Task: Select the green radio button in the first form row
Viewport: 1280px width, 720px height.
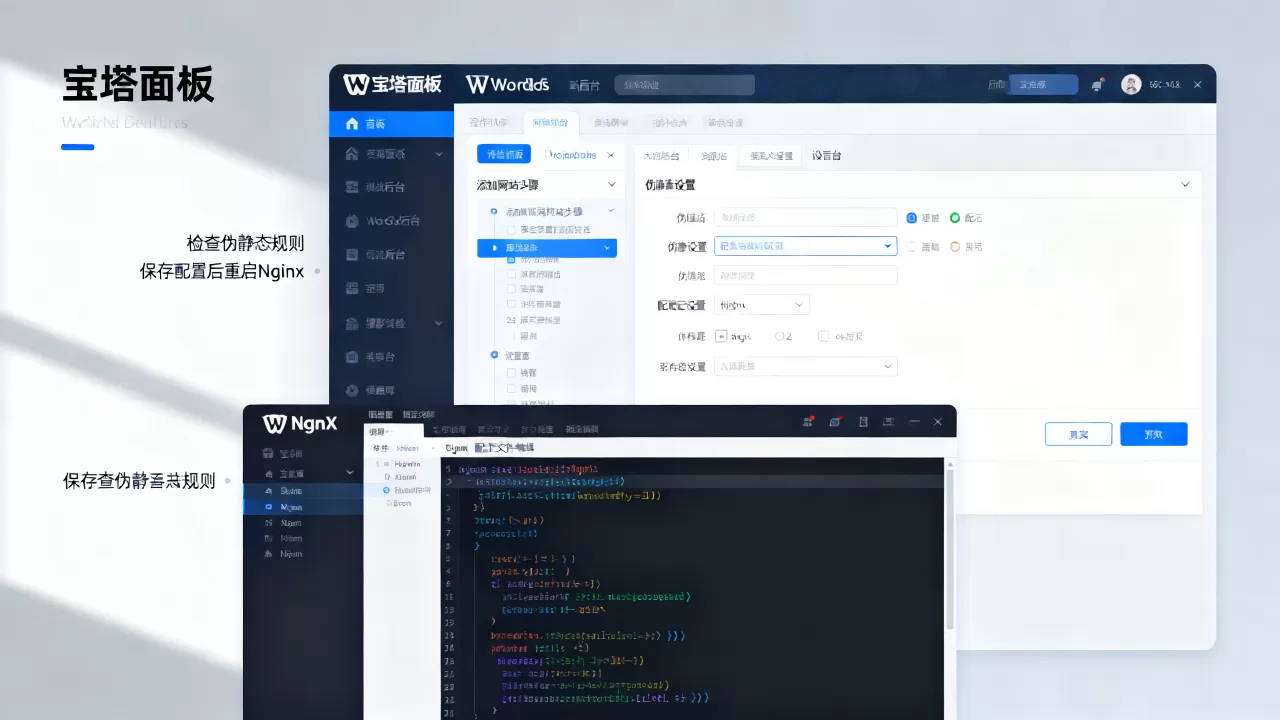Action: (x=954, y=217)
